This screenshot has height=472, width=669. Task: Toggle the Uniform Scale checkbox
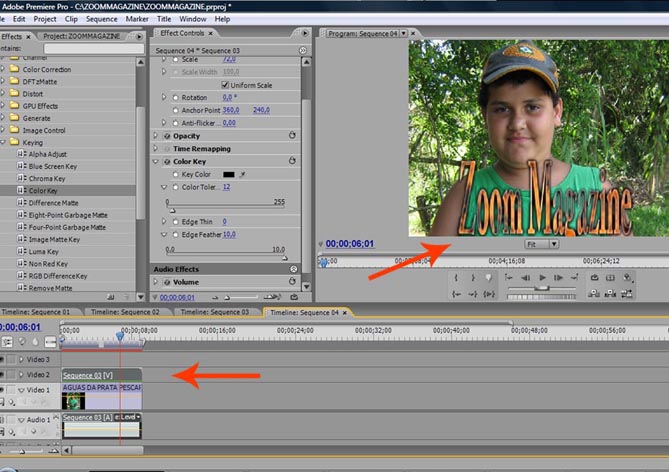click(225, 85)
